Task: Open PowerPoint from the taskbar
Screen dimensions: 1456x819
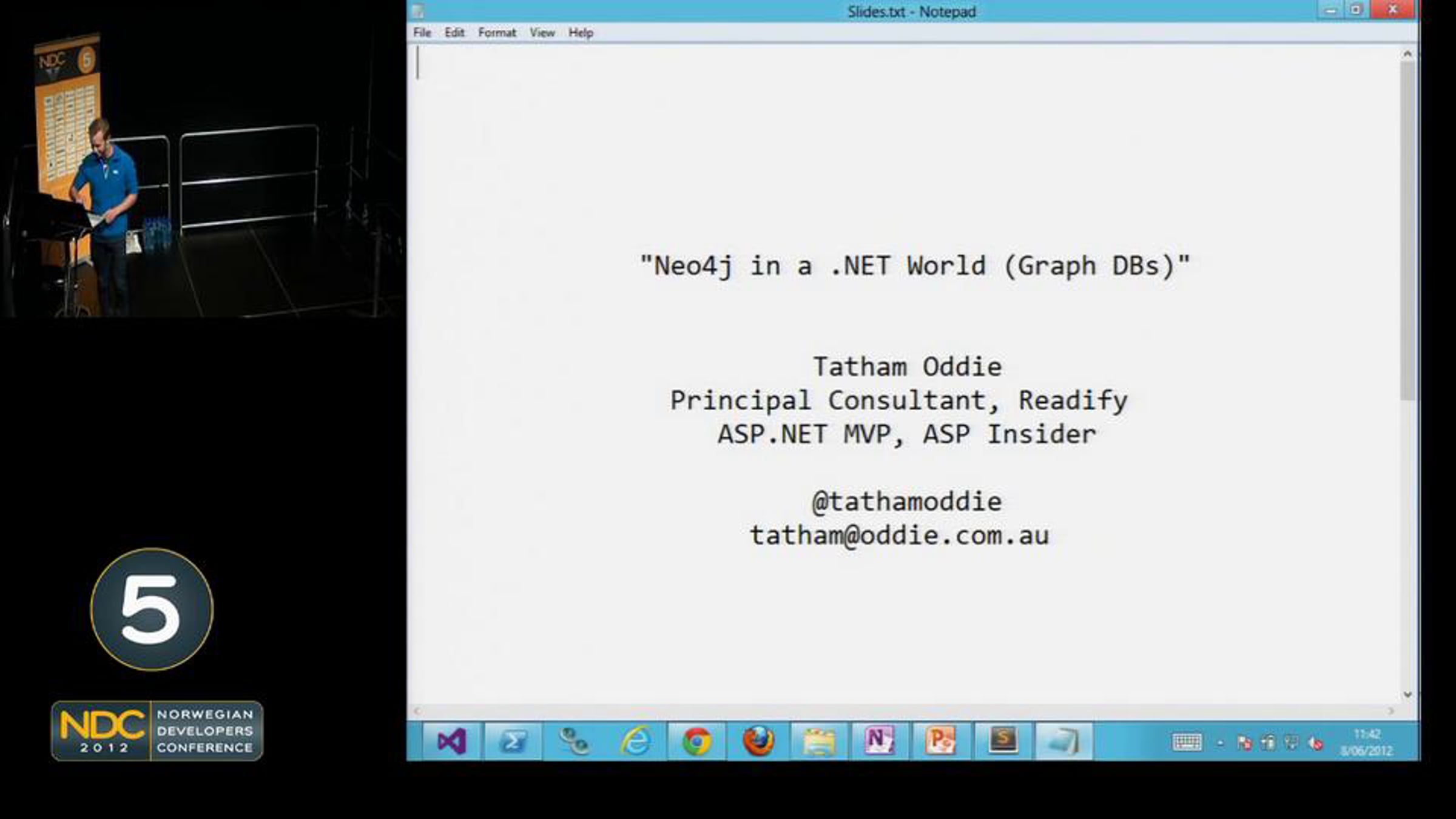Action: [x=942, y=741]
